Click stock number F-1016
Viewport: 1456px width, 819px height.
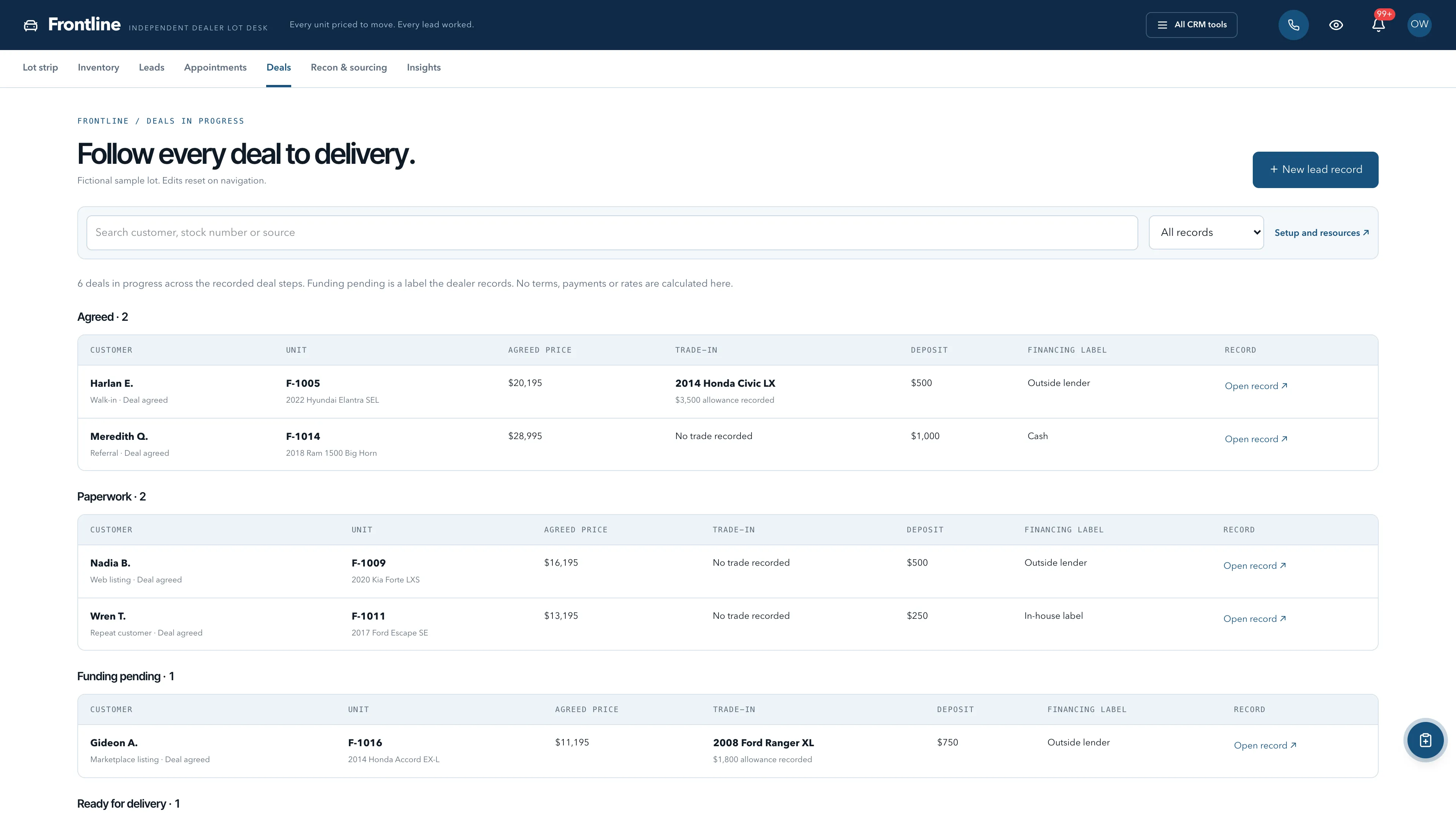pyautogui.click(x=365, y=743)
